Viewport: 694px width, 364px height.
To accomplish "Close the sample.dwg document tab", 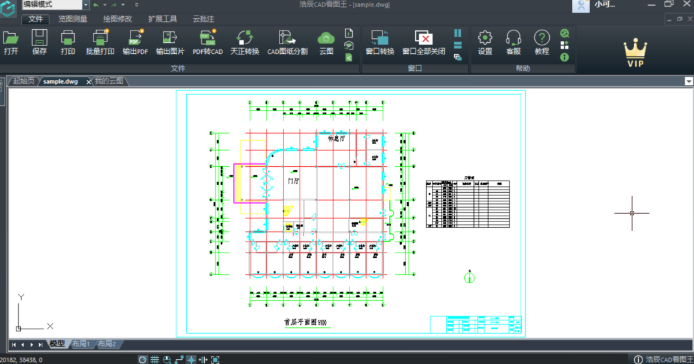I will (89, 81).
